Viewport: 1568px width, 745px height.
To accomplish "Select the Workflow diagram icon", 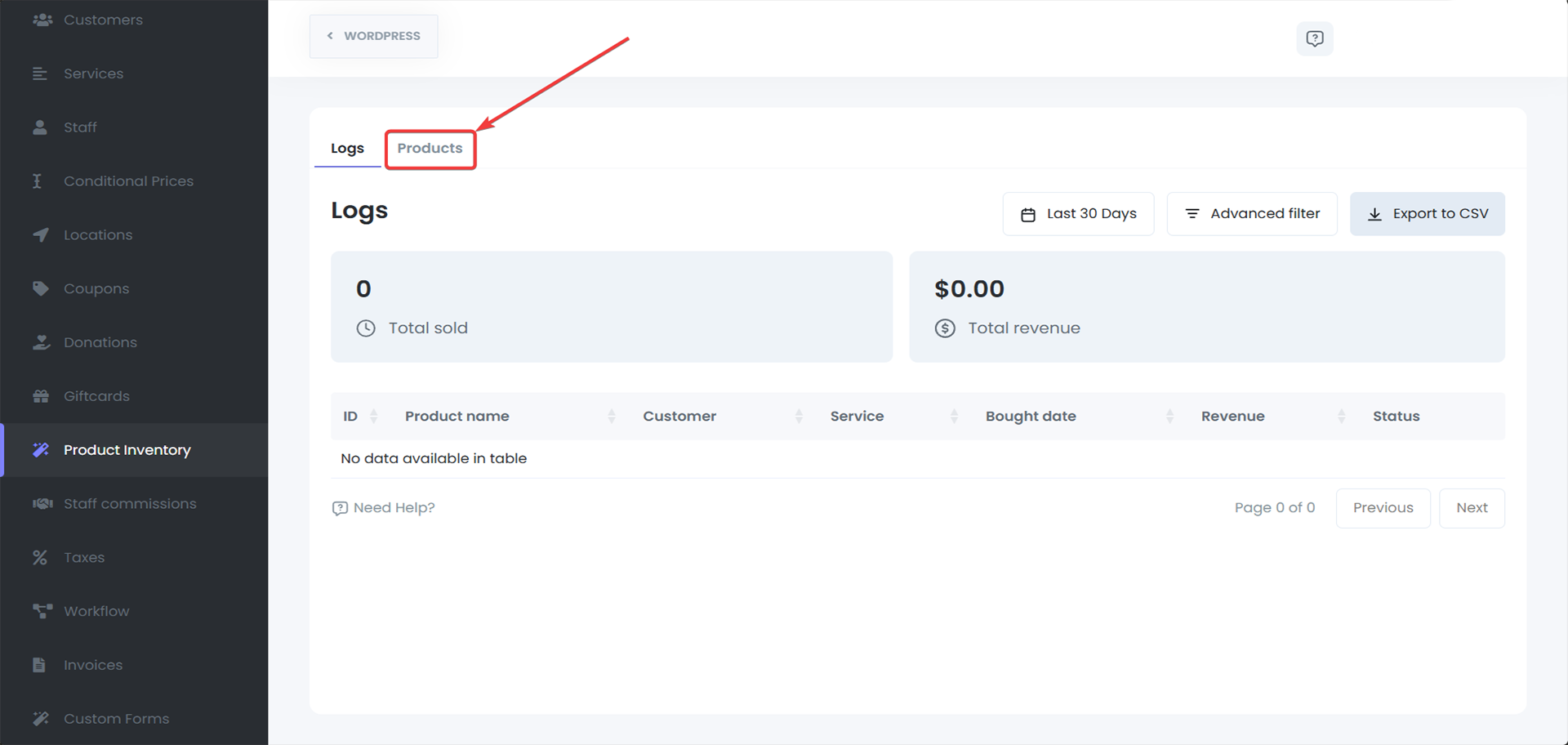I will coord(40,610).
